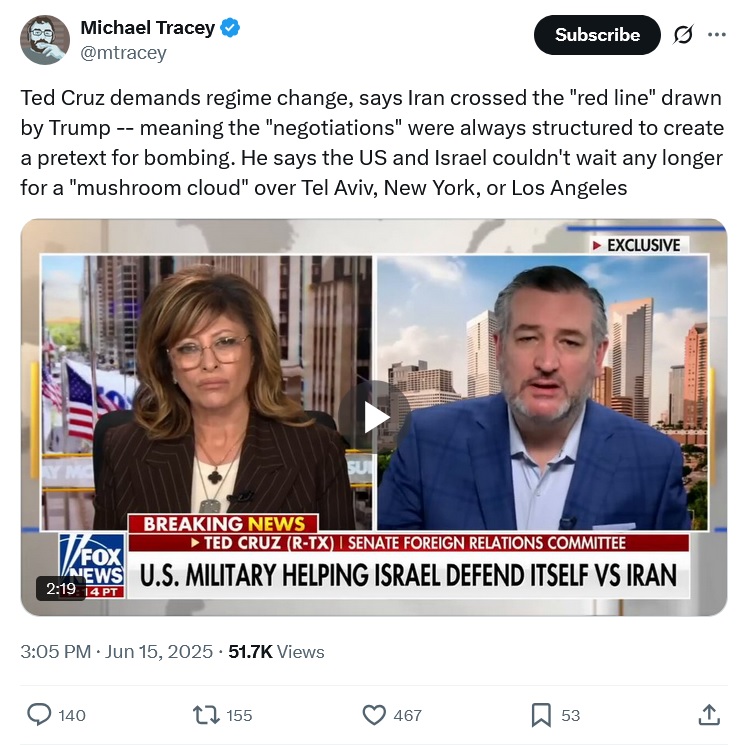
Task: Click the reply speech bubble icon
Action: pos(39,715)
